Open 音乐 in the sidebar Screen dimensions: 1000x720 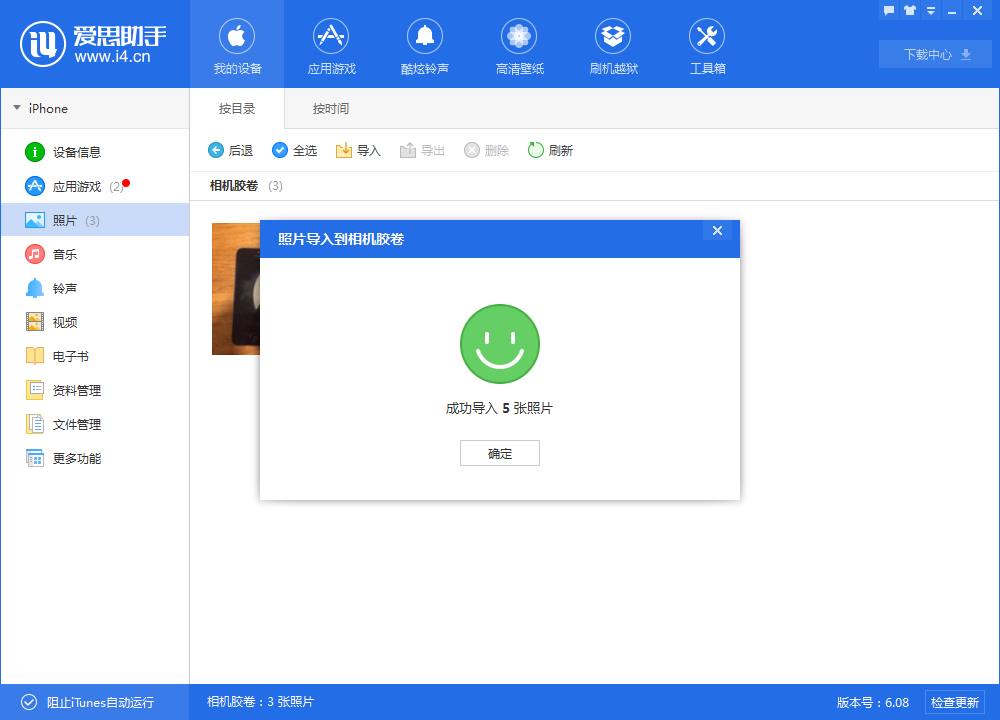pos(65,254)
